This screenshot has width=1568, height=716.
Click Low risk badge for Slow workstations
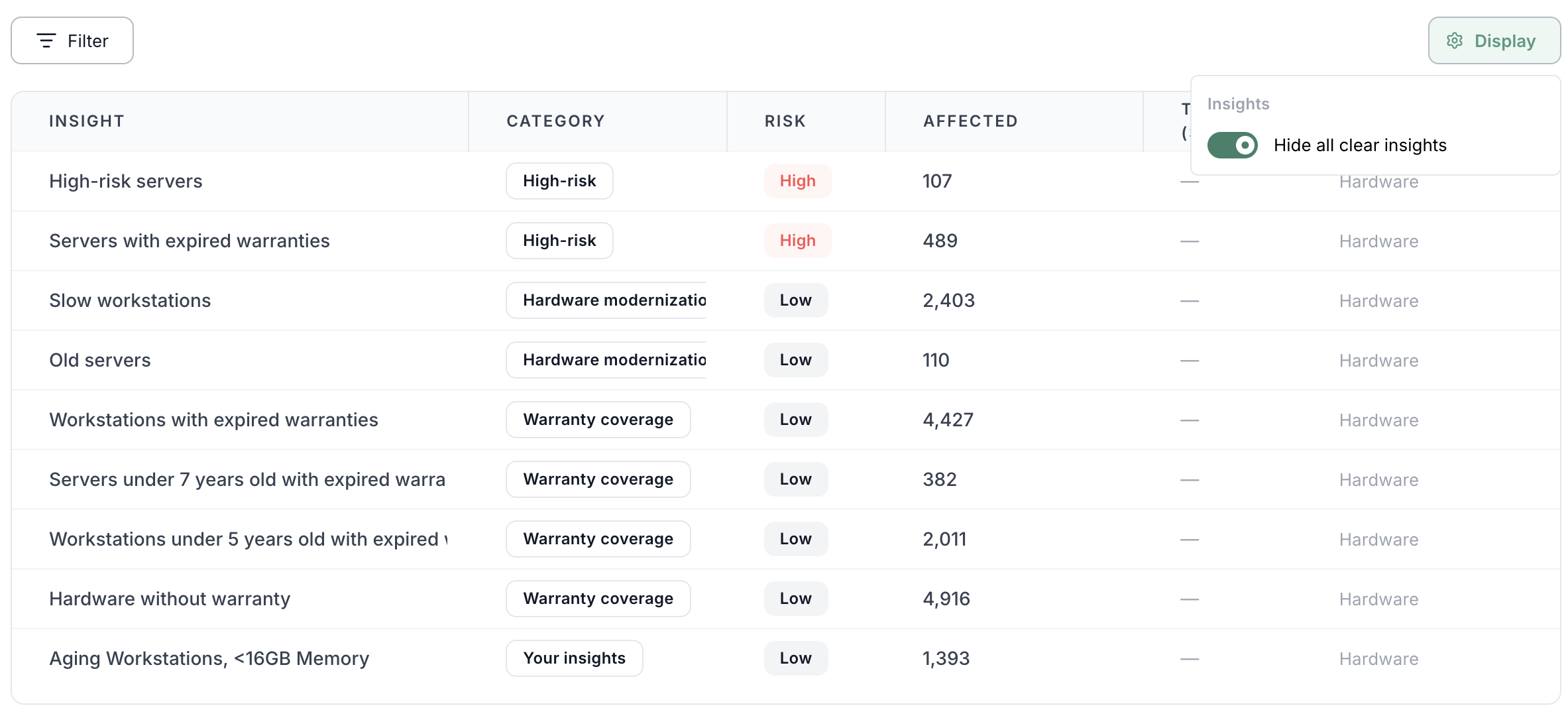pos(796,300)
